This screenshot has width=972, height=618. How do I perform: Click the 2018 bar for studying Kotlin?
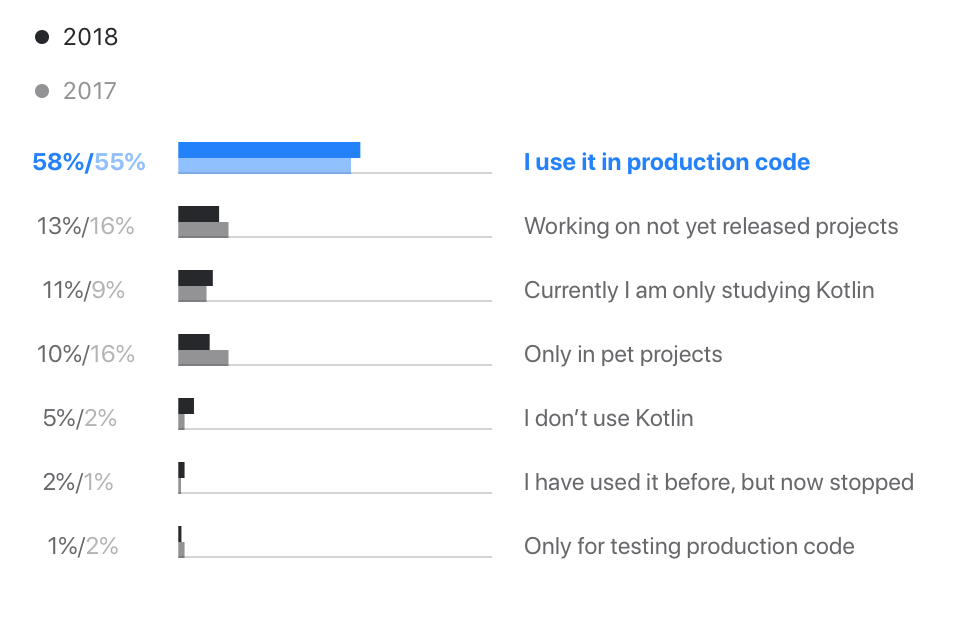(x=195, y=278)
